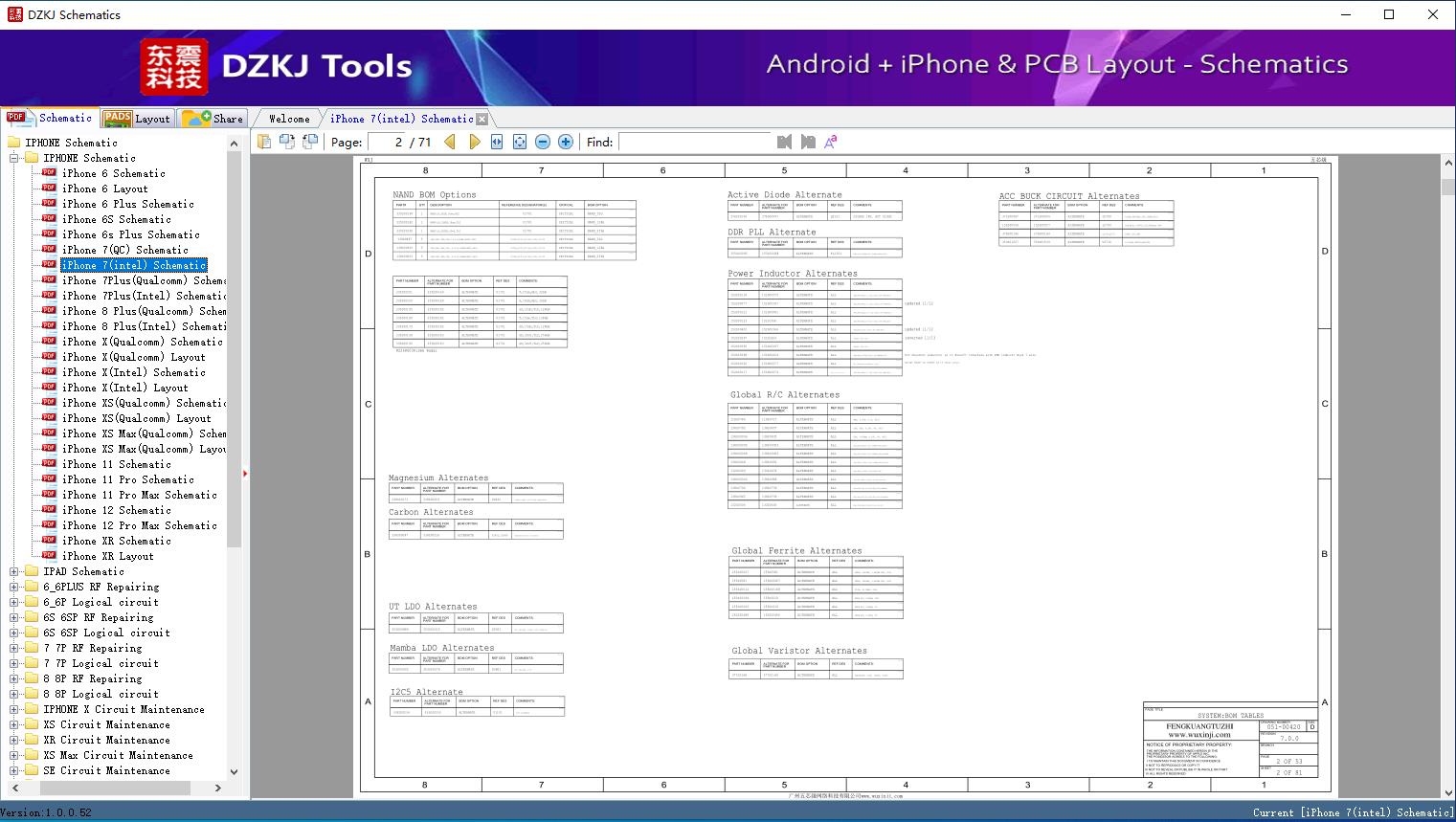Expand the 6S 6SP RF Repairing folder
Image resolution: width=1456 pixels, height=822 pixels.
click(x=13, y=617)
